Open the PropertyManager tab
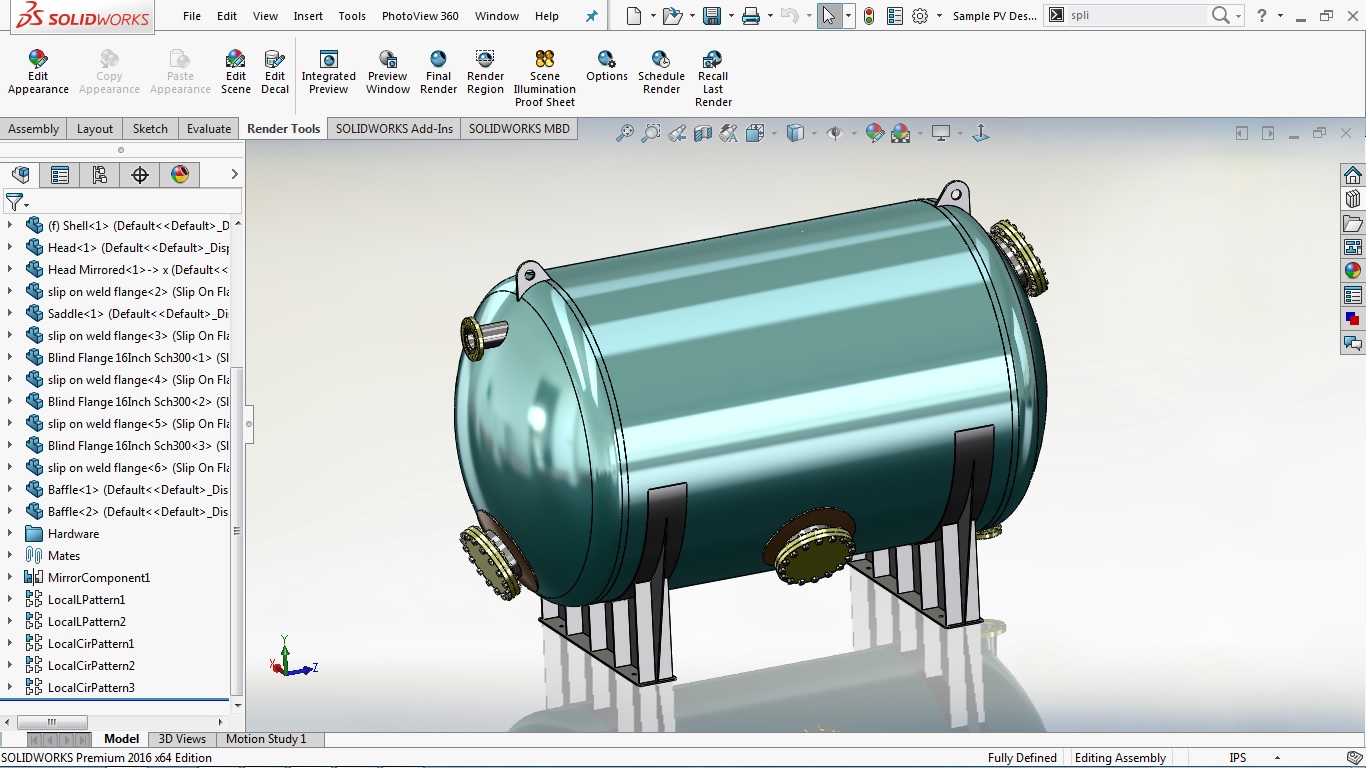This screenshot has width=1366, height=768. pyautogui.click(x=60, y=175)
